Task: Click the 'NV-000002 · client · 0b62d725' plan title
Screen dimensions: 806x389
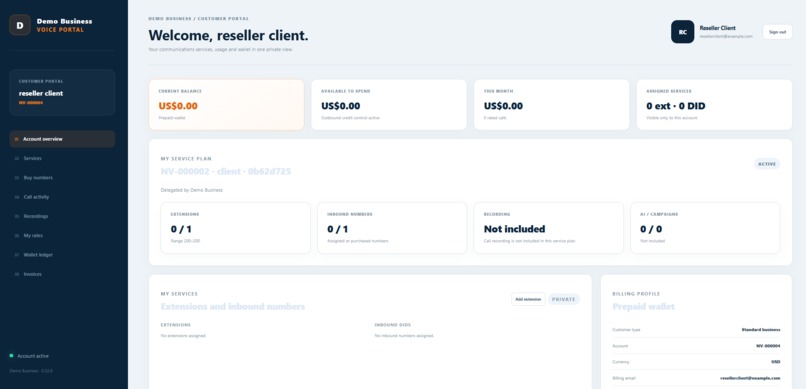Action: click(x=226, y=172)
